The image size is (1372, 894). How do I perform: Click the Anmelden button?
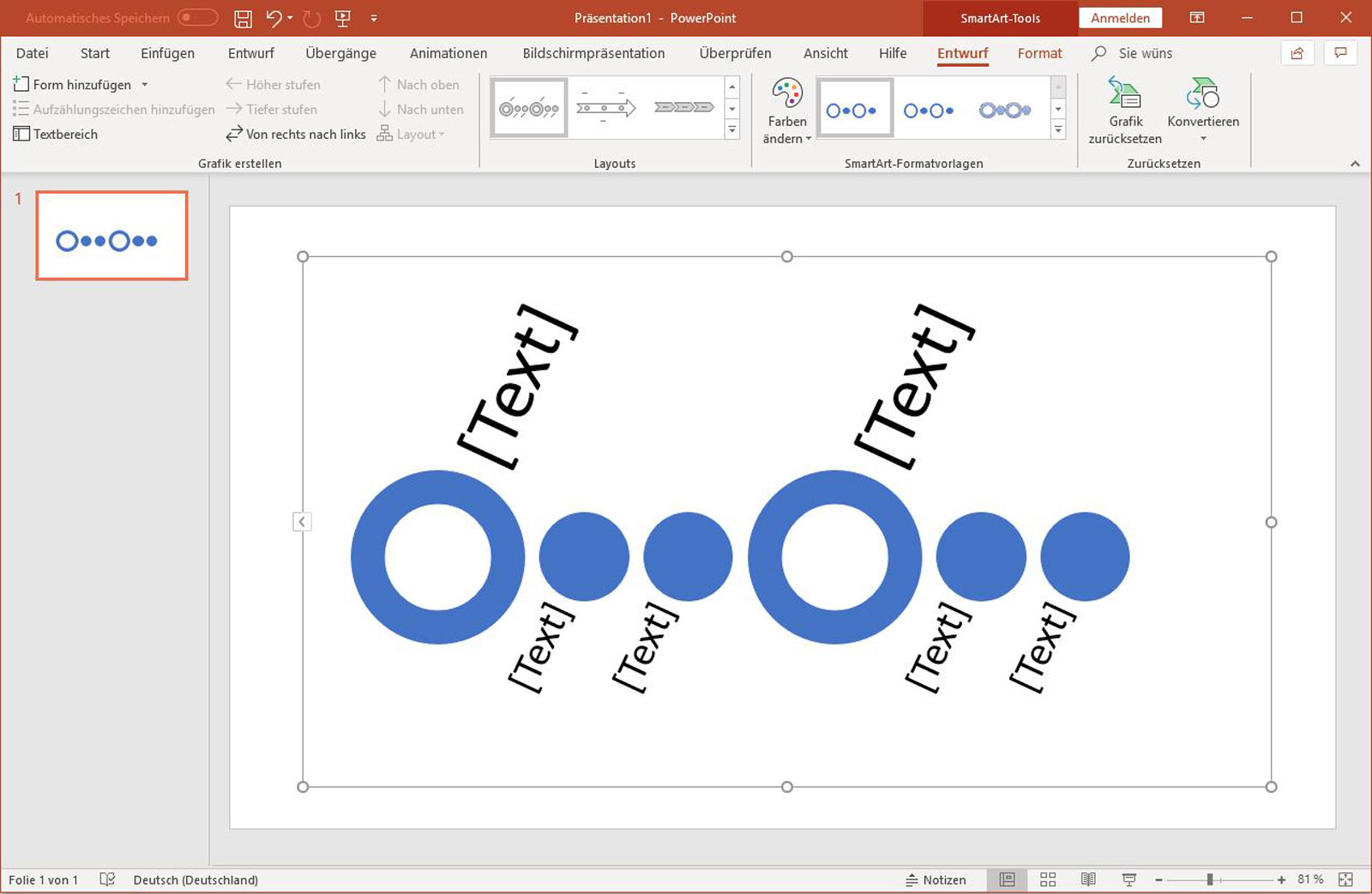[x=1120, y=17]
